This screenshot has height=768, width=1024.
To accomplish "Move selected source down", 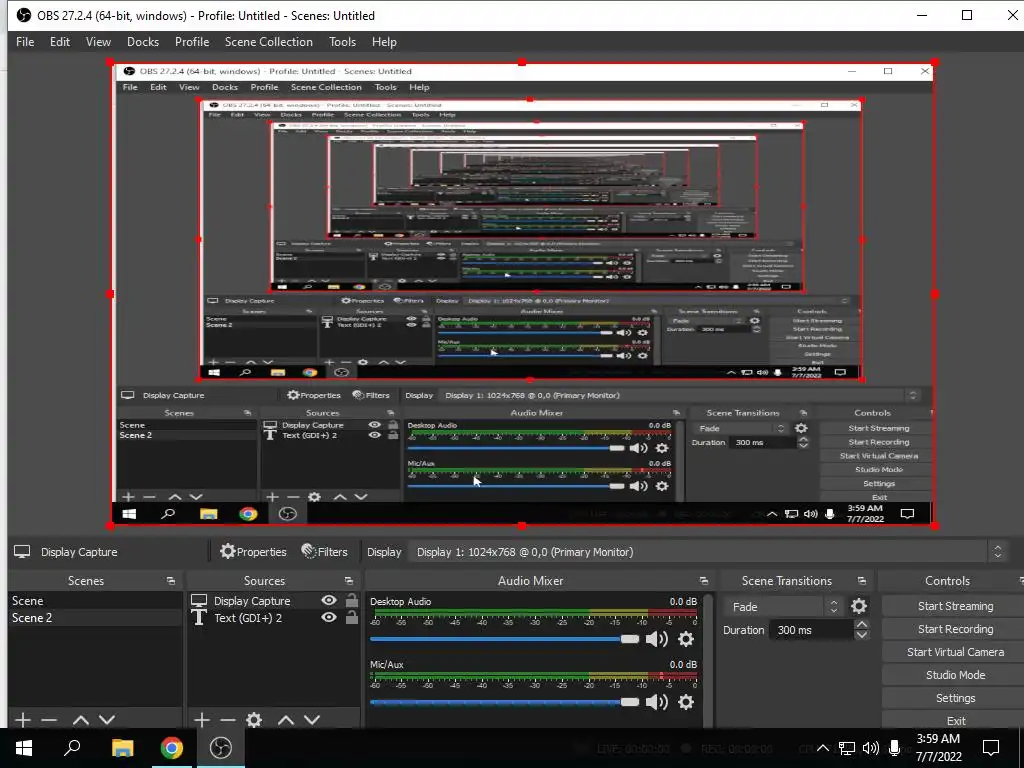I will [x=312, y=720].
